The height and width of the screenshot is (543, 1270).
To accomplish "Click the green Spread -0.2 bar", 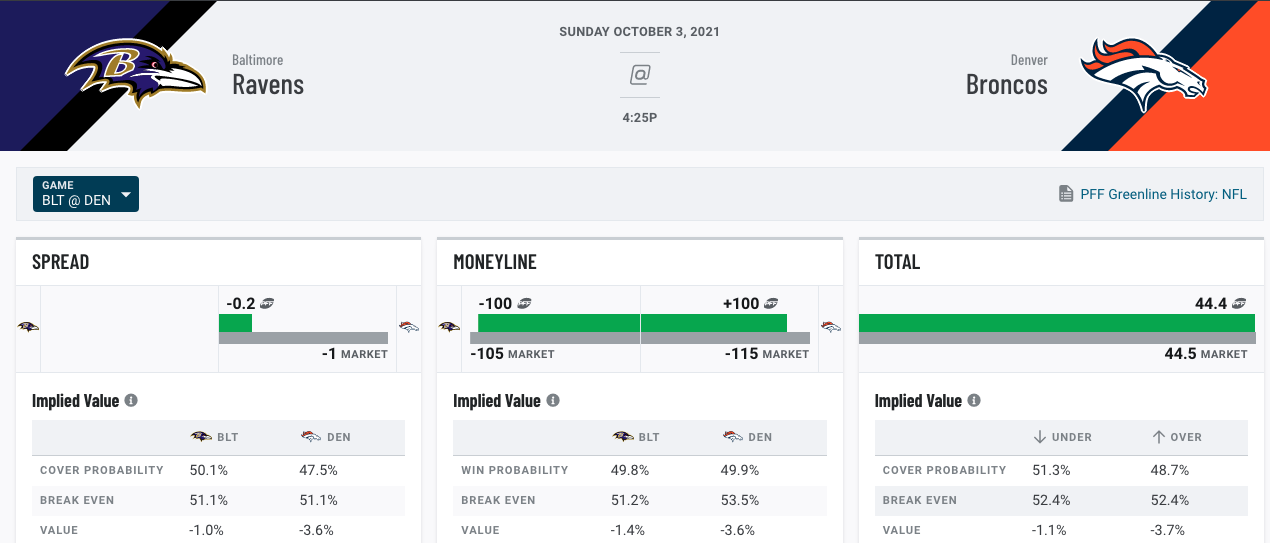I will point(235,323).
